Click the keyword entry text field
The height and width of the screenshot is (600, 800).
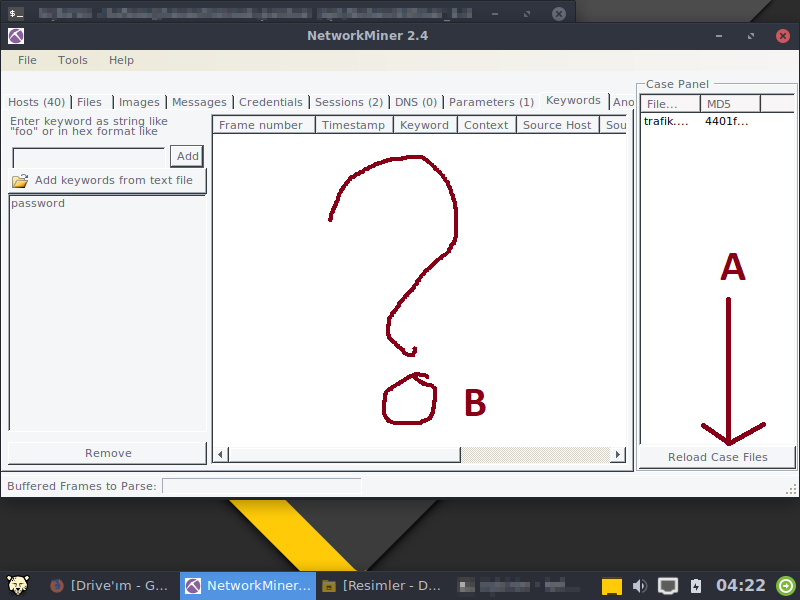pyautogui.click(x=89, y=157)
